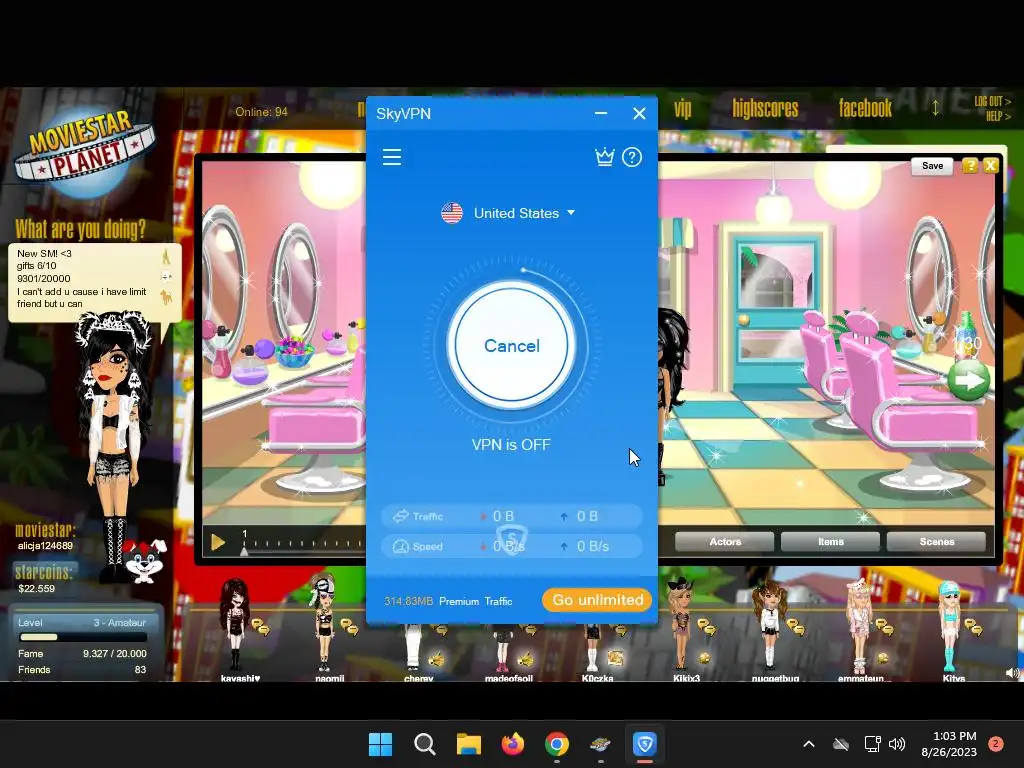Select friend nuggetbug avatar
The width and height of the screenshot is (1024, 768).
point(769,626)
